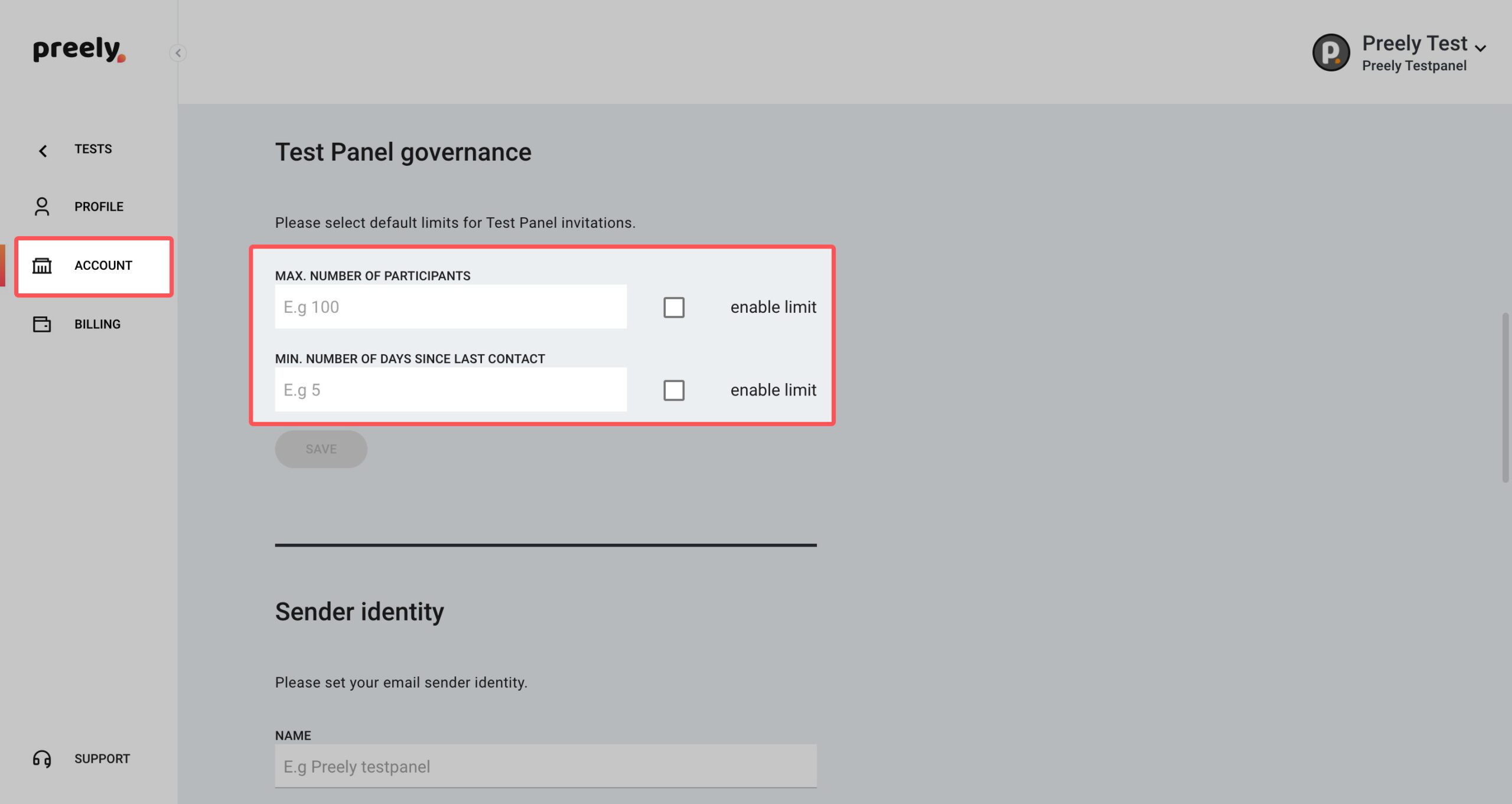This screenshot has height=804, width=1512.
Task: Focus the Max. number of participants field
Action: pos(451,307)
